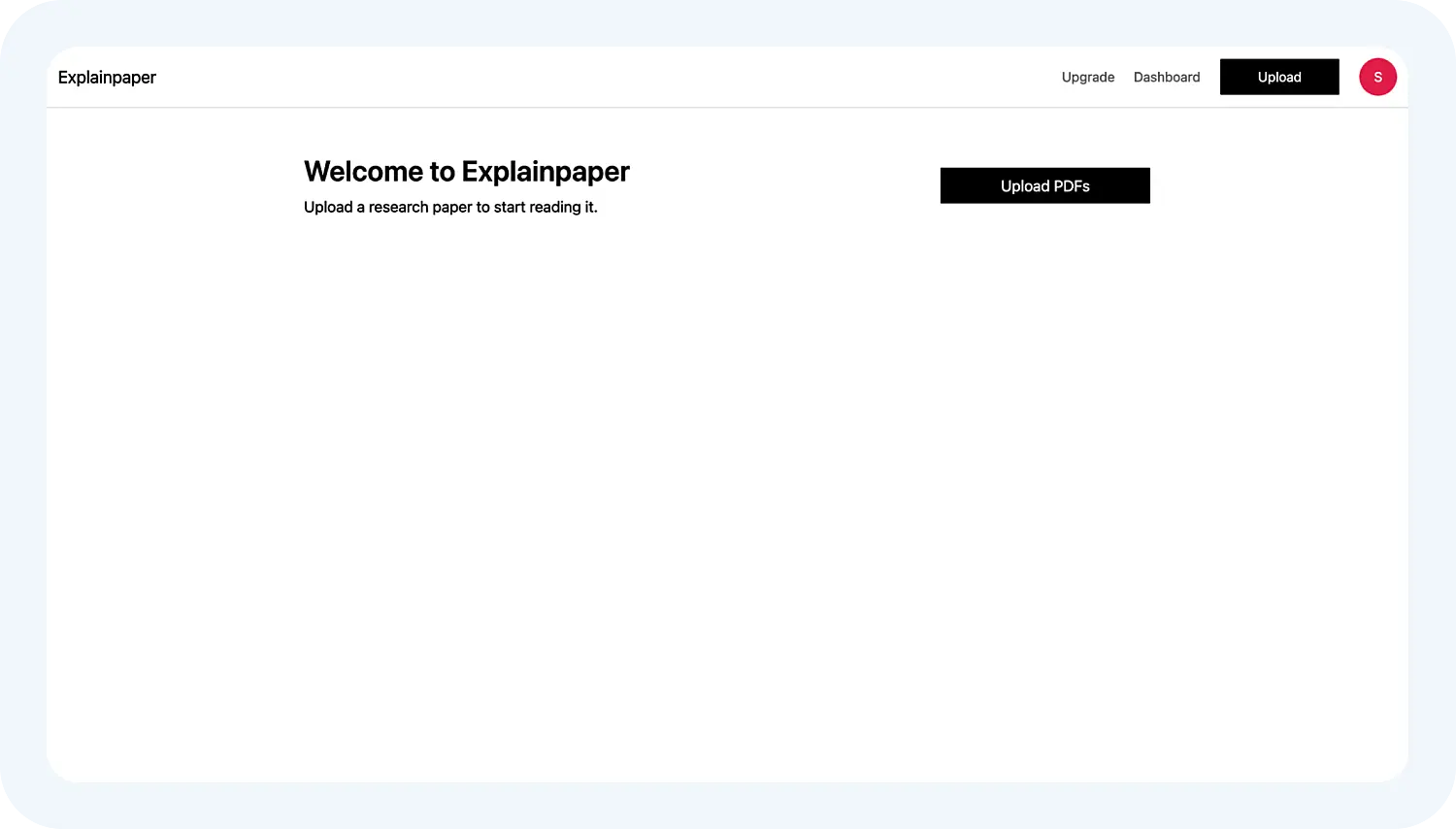Click the "Upload a research paper" subtitle text
This screenshot has height=829, width=1456.
(x=450, y=207)
